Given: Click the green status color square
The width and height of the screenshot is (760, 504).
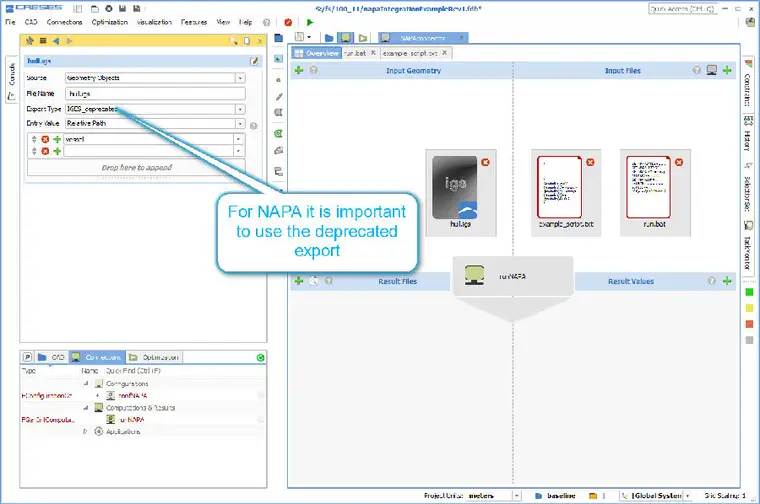Looking at the screenshot, I should tap(749, 292).
